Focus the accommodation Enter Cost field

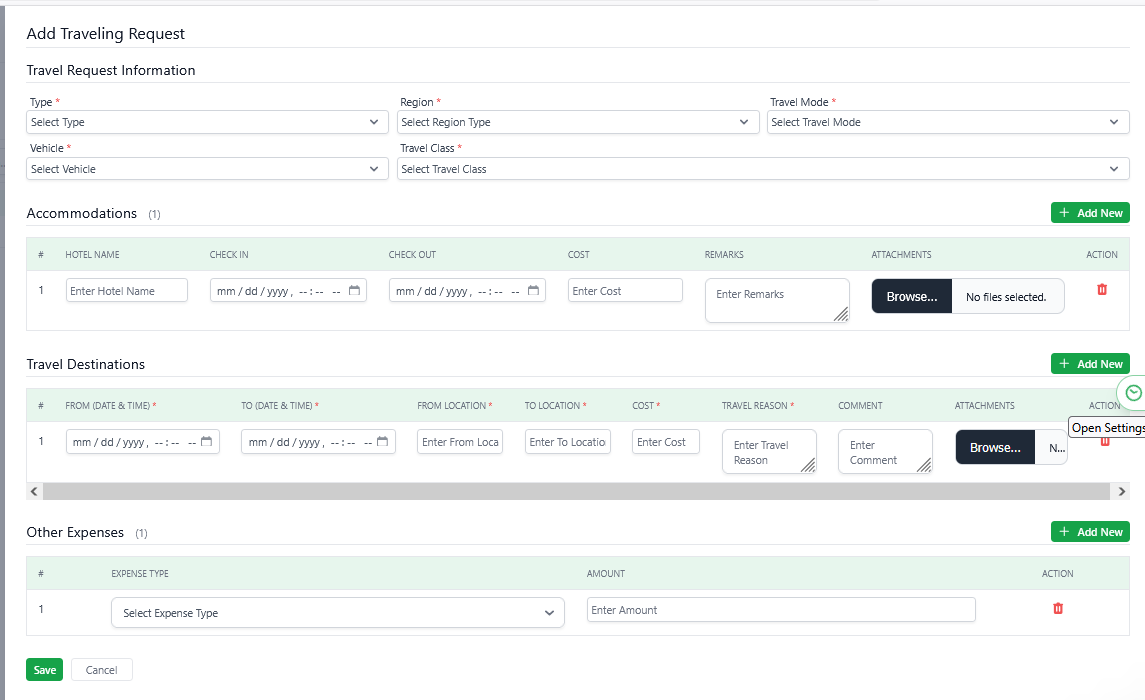pyautogui.click(x=625, y=291)
